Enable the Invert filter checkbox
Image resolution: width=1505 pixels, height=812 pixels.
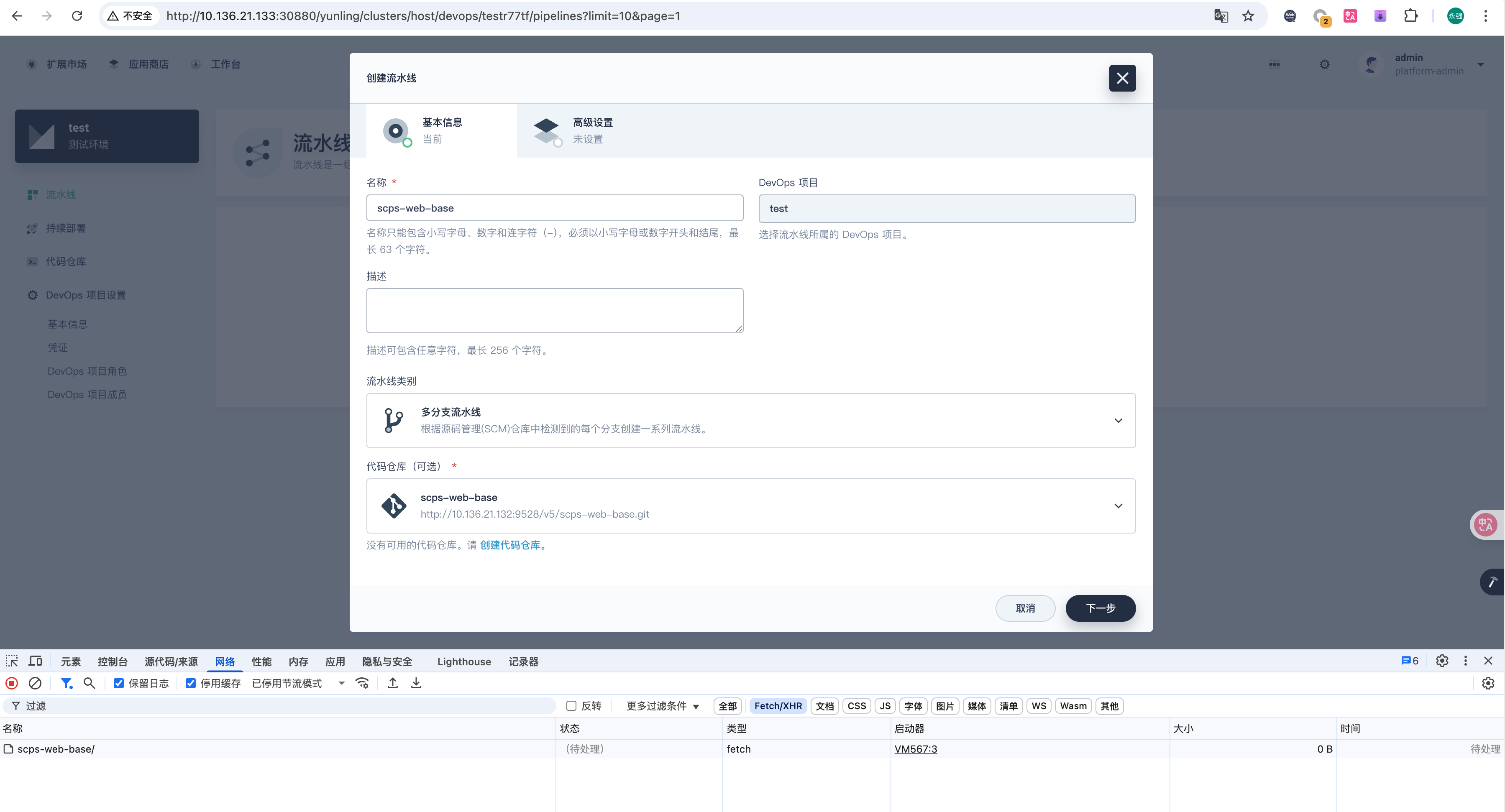[x=571, y=706]
